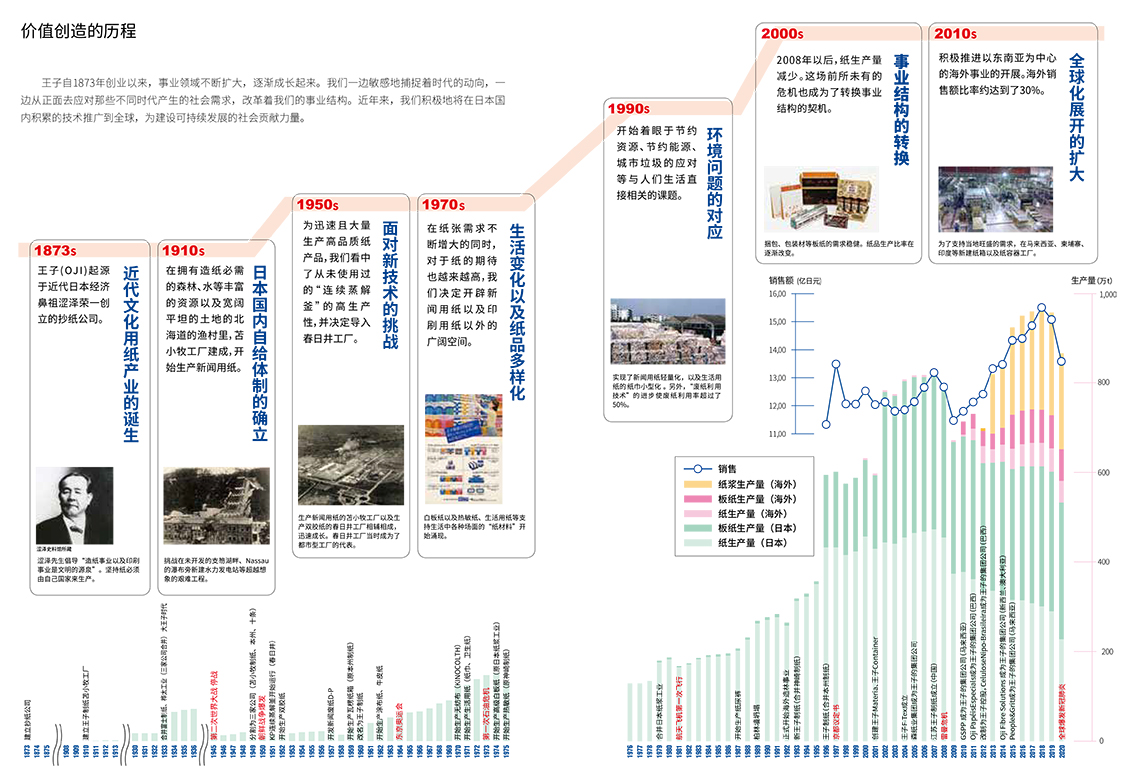The height and width of the screenshot is (770, 1123).
Task: Click the year label 2020
Action: point(1062,751)
